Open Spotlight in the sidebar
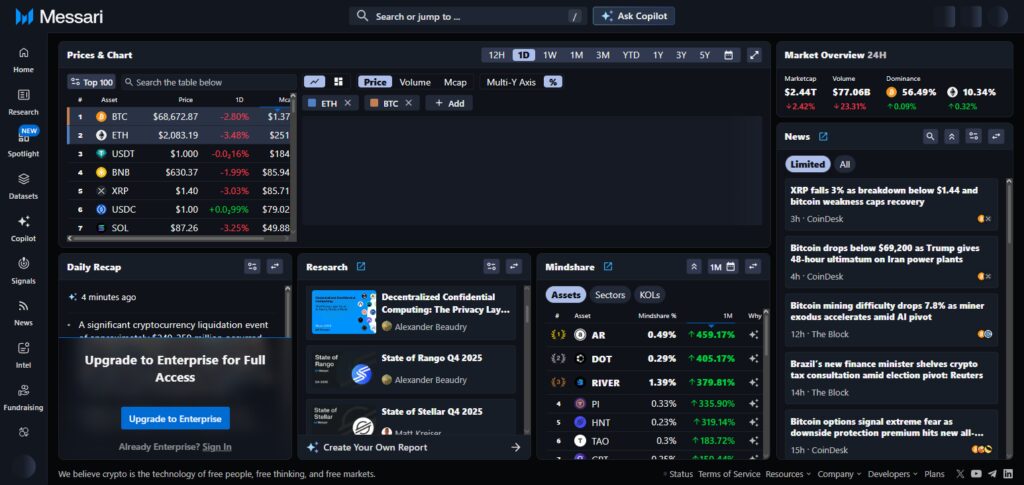1024x485 pixels. (24, 144)
